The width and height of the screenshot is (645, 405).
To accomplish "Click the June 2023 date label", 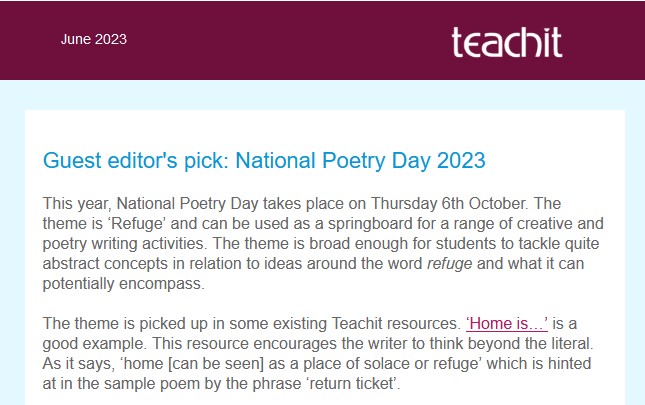I will [93, 40].
